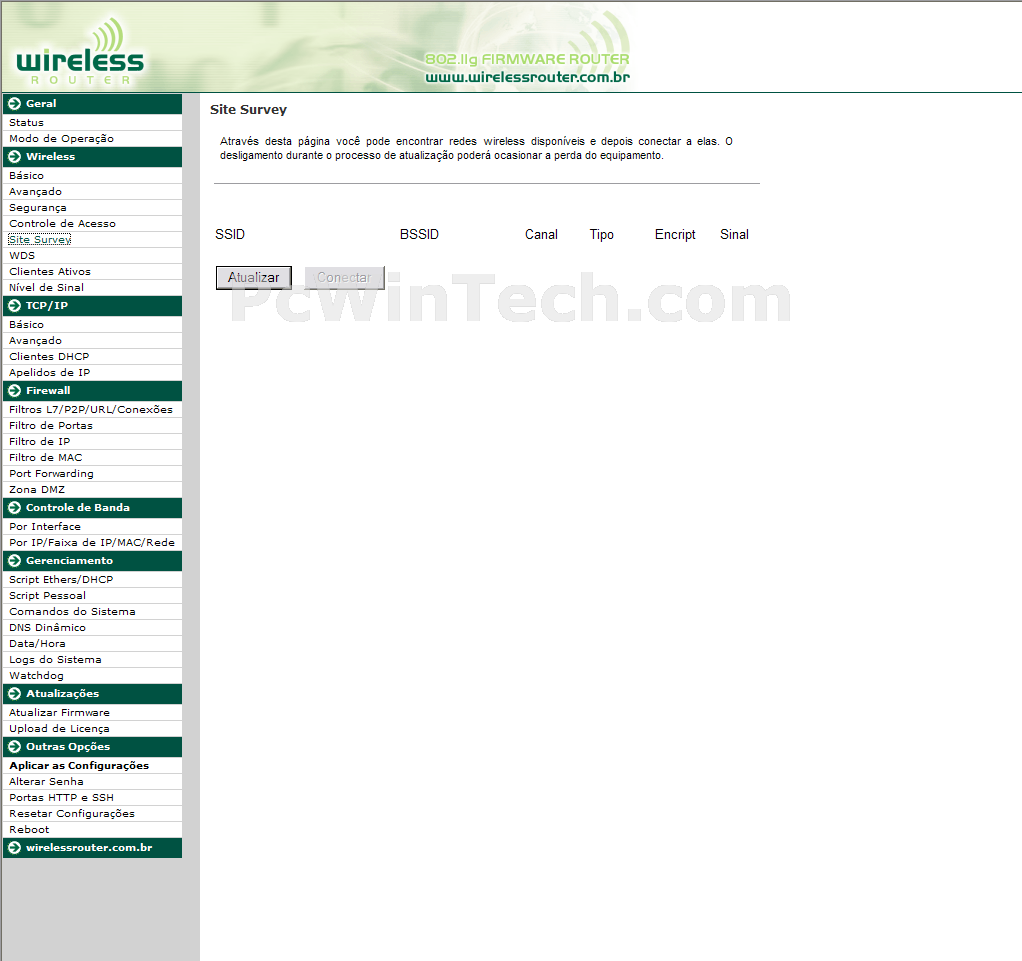
Task: Open Watchdog settings
Action: pyautogui.click(x=36, y=676)
